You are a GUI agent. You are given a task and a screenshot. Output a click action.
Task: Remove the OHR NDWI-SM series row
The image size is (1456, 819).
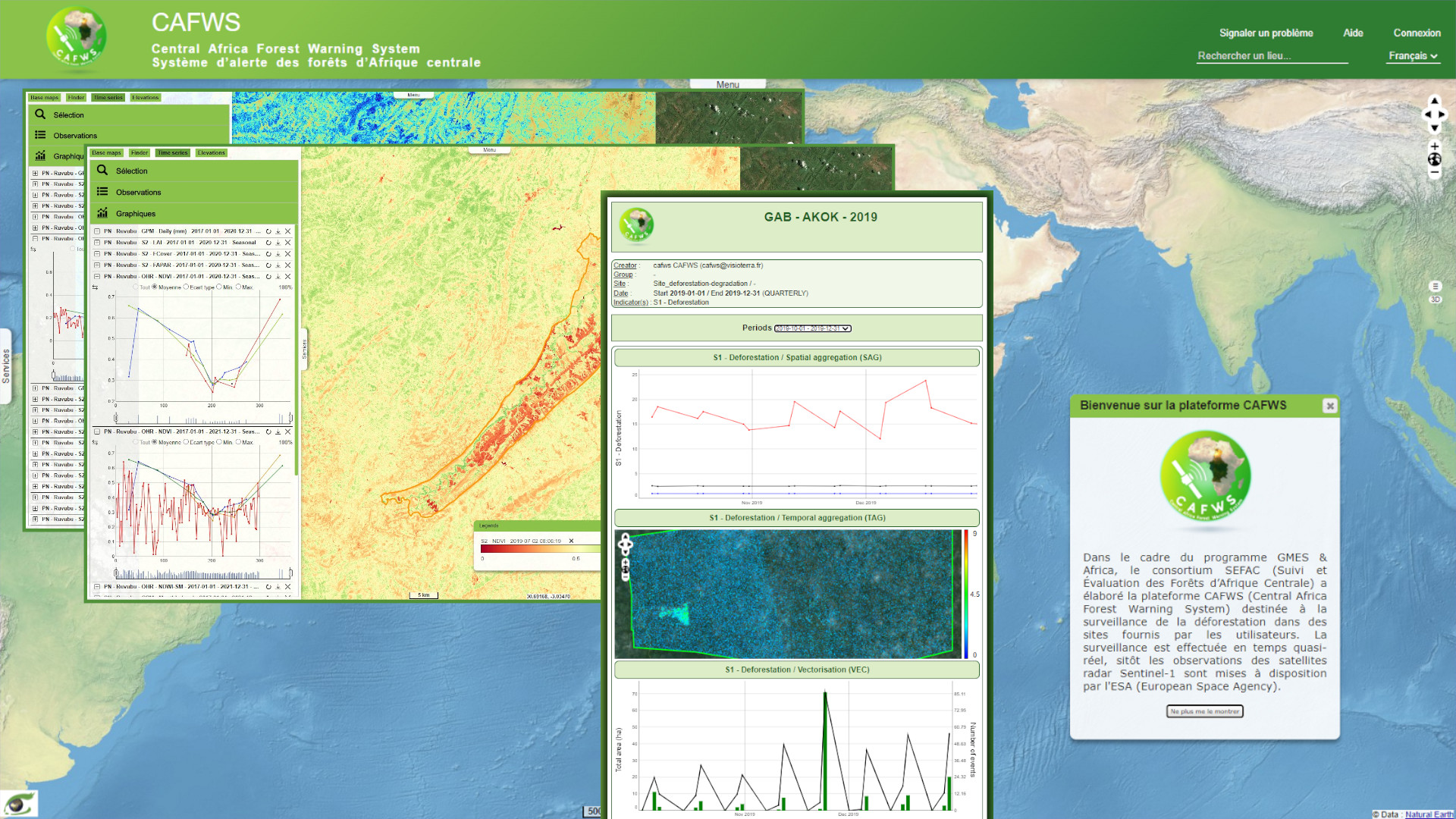288,586
